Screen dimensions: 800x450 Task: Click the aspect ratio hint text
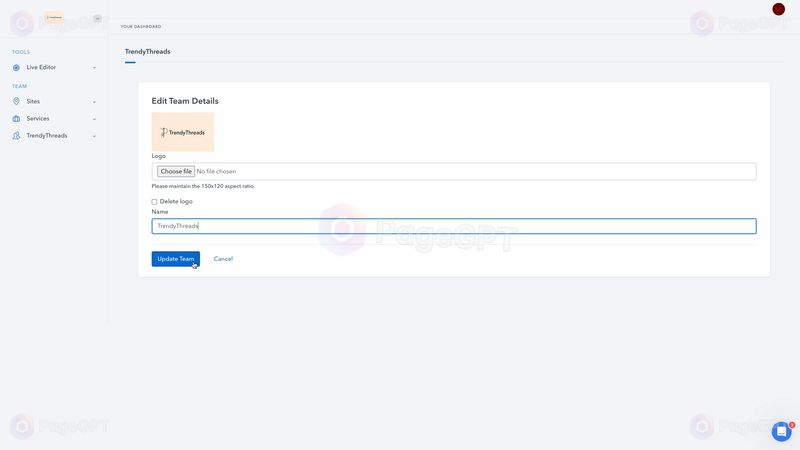[x=203, y=186]
